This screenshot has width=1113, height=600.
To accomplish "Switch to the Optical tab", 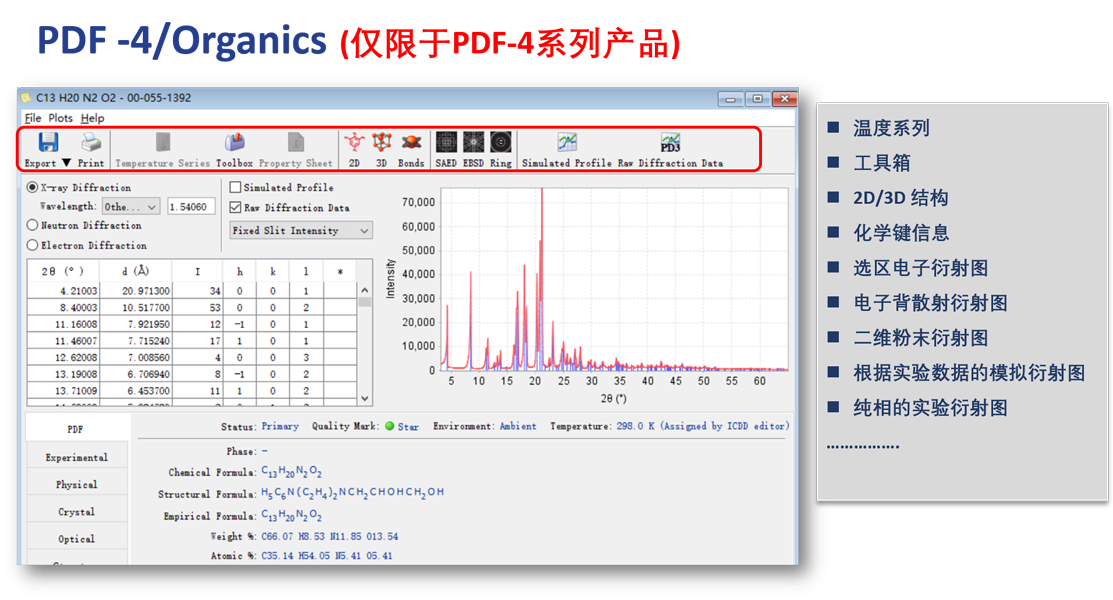I will click(x=77, y=538).
